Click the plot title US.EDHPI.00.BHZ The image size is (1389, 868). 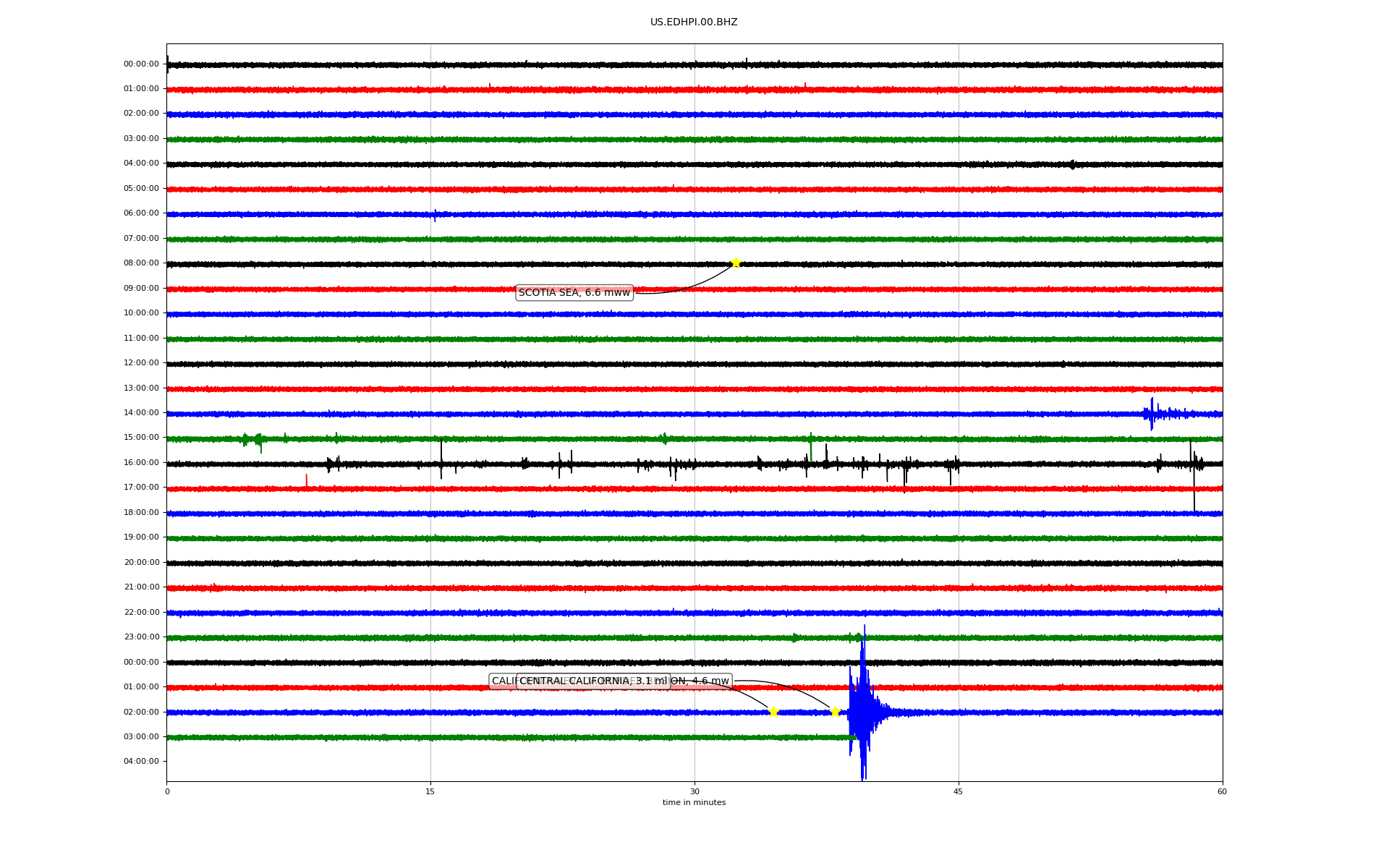pos(694,22)
